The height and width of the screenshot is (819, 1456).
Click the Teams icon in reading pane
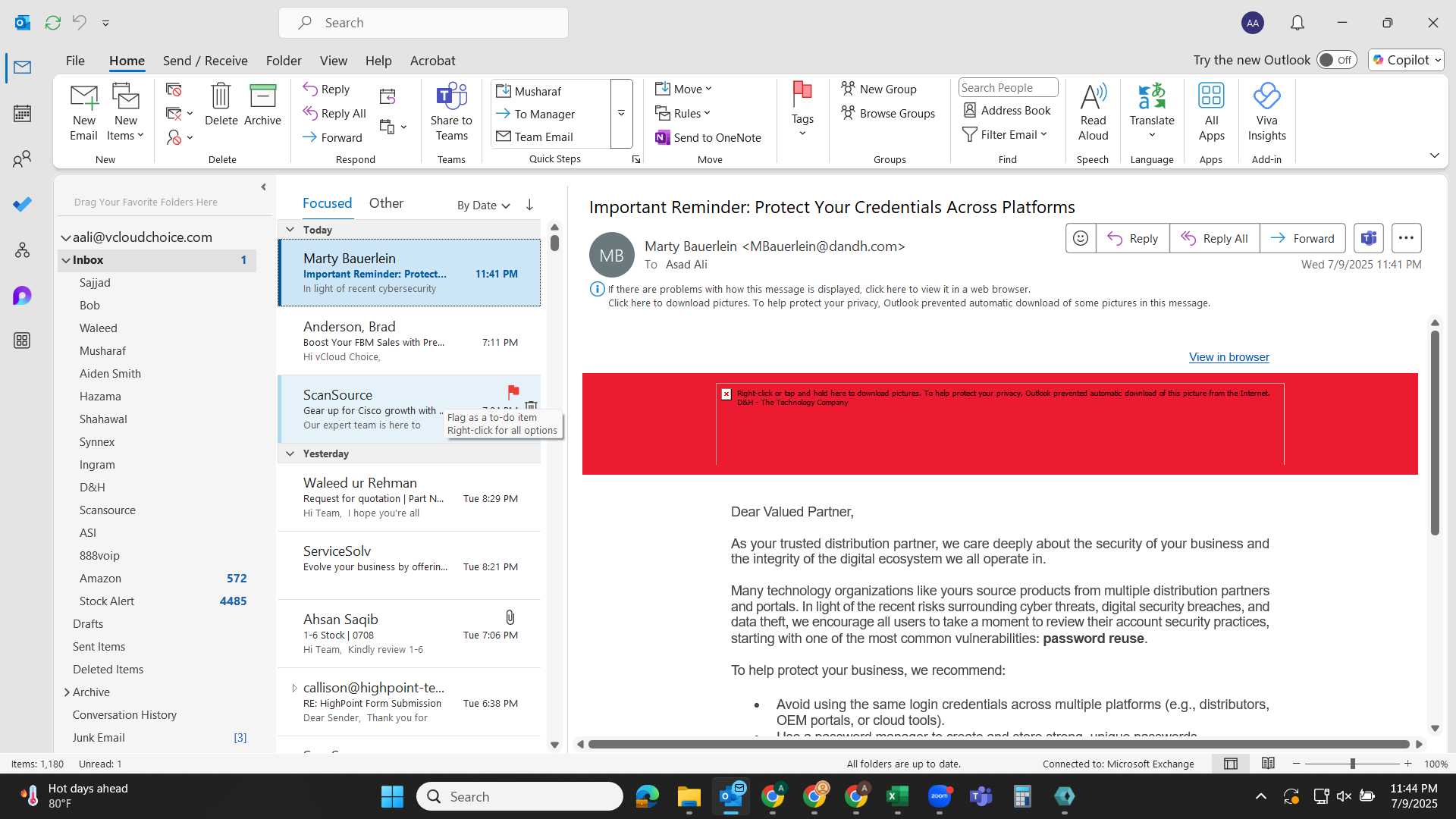[1369, 238]
